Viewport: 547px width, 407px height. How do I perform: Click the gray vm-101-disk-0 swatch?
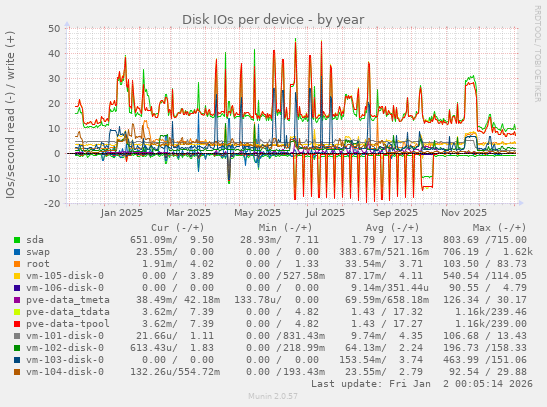coord(17,336)
